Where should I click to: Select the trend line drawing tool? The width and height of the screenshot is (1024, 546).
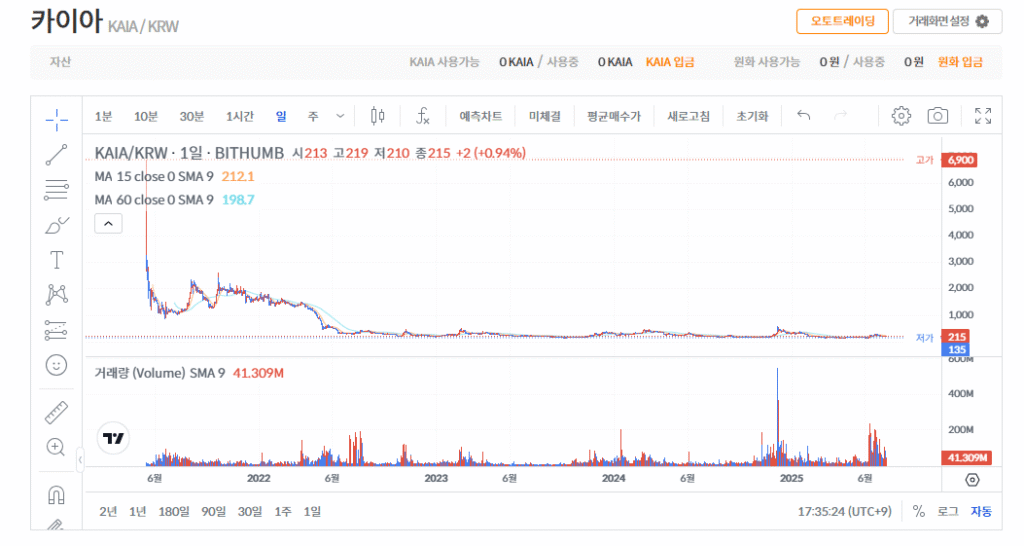57,154
